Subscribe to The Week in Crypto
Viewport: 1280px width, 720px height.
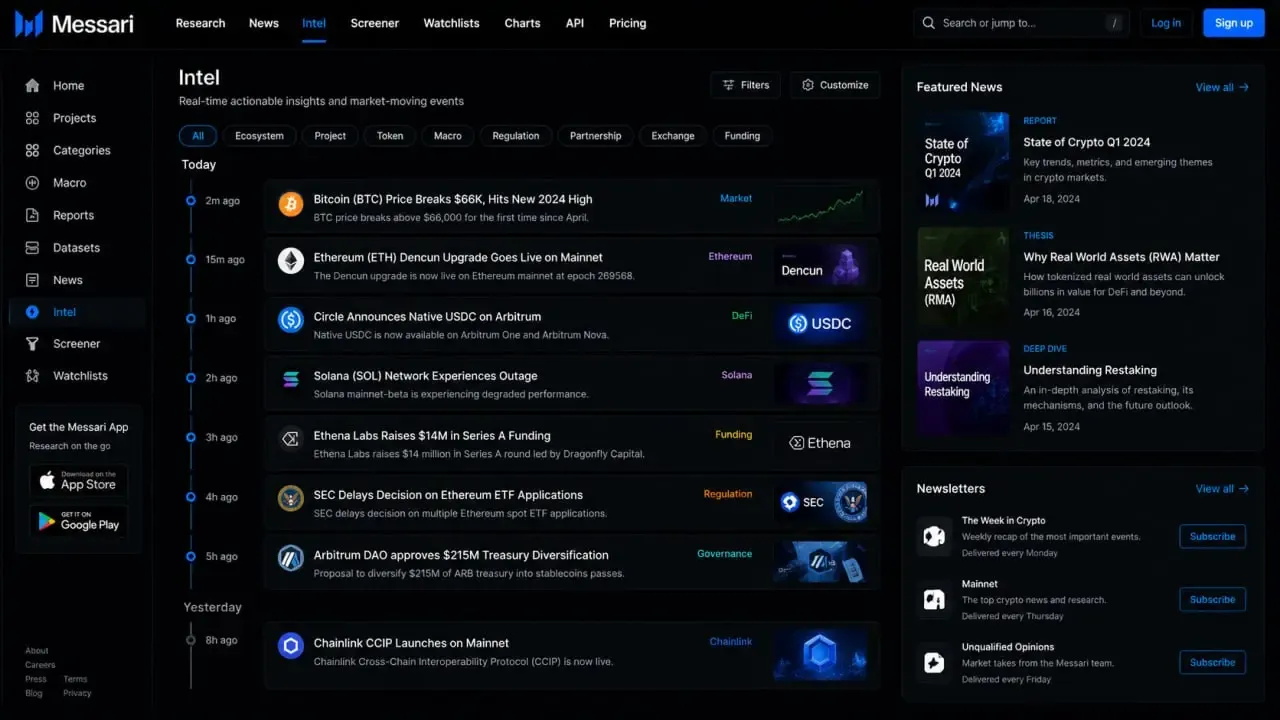pos(1212,537)
